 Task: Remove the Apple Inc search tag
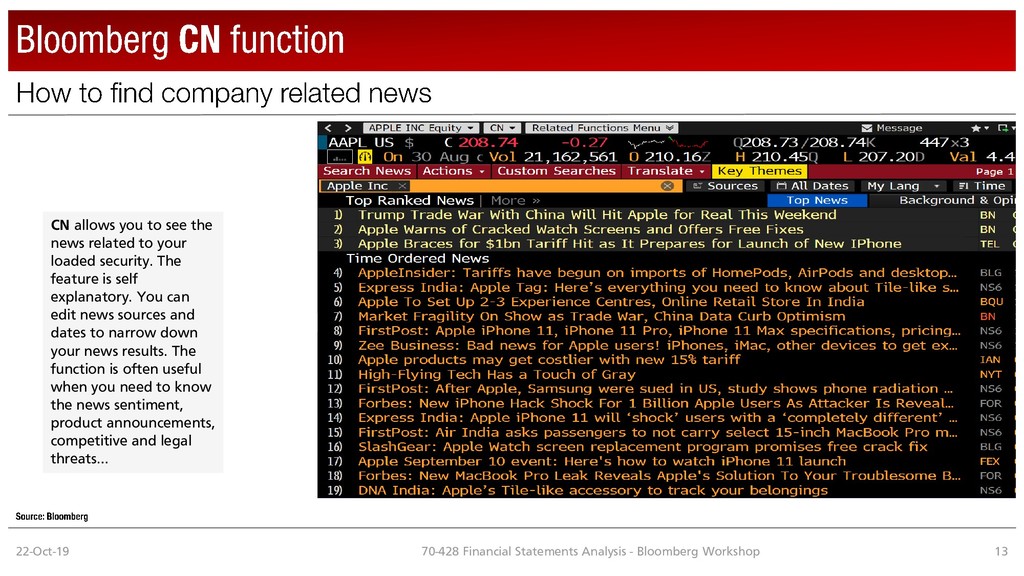[x=403, y=186]
